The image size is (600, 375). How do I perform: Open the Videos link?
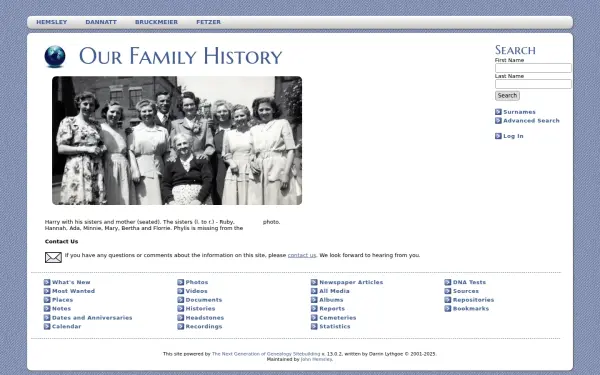[x=196, y=291]
